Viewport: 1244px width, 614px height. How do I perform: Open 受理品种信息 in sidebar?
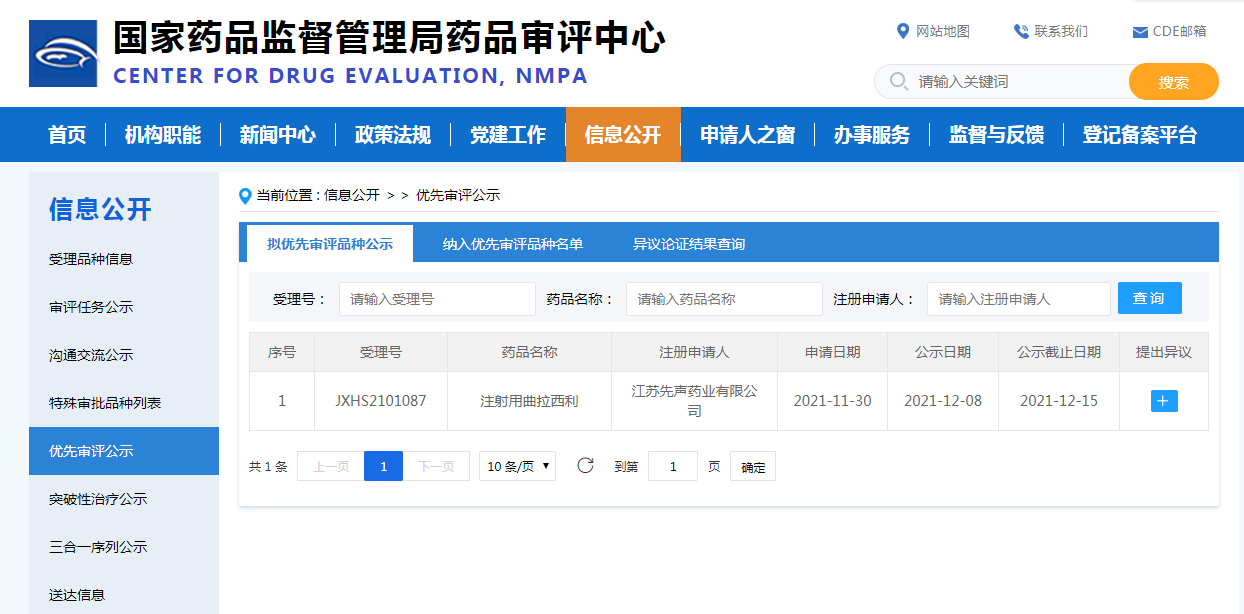(91, 259)
